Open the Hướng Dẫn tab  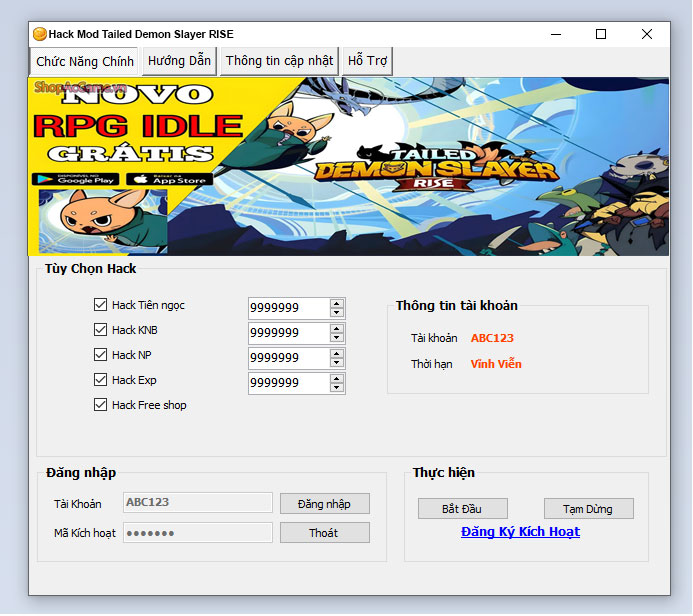(x=179, y=61)
